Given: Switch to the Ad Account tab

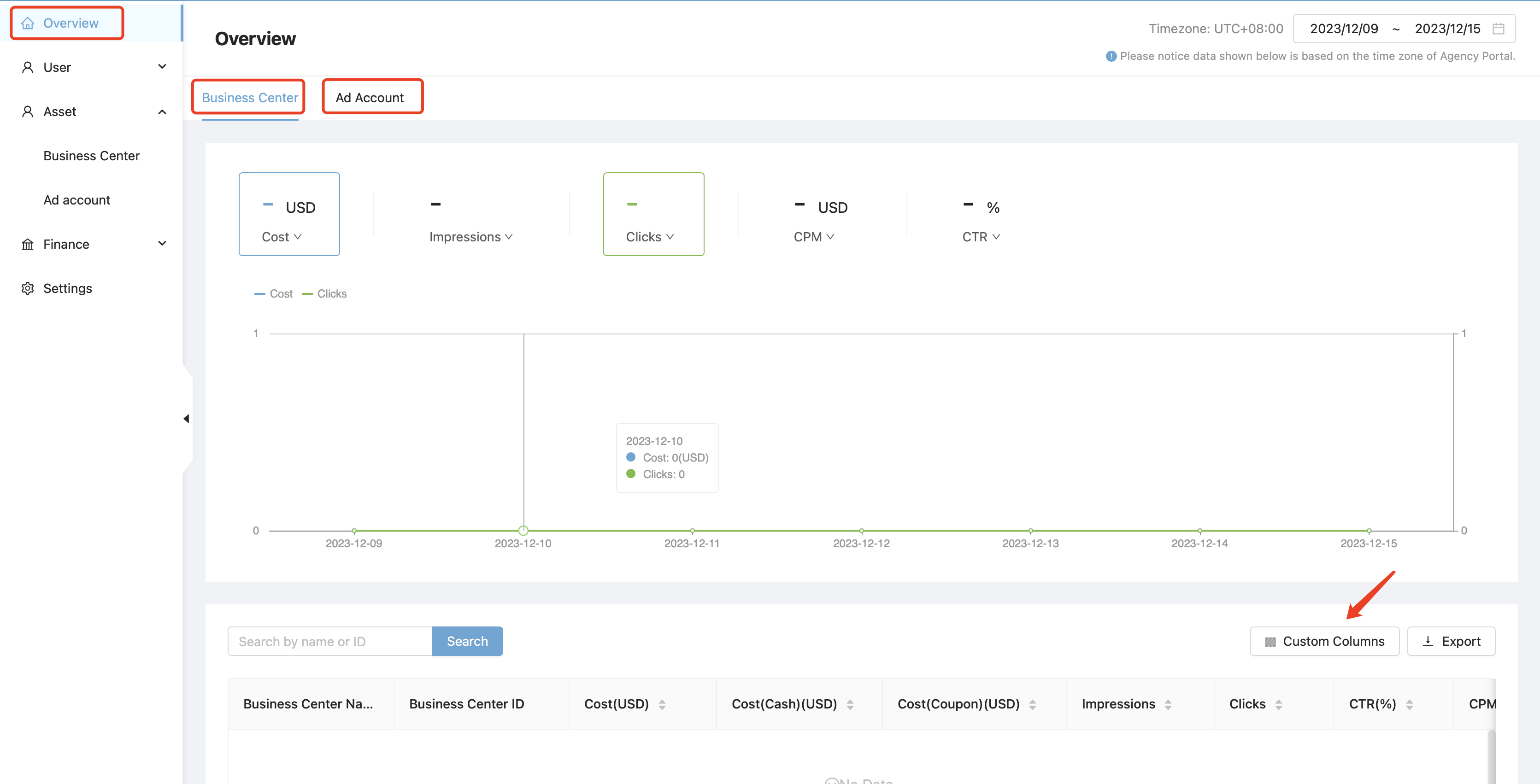Looking at the screenshot, I should (370, 97).
